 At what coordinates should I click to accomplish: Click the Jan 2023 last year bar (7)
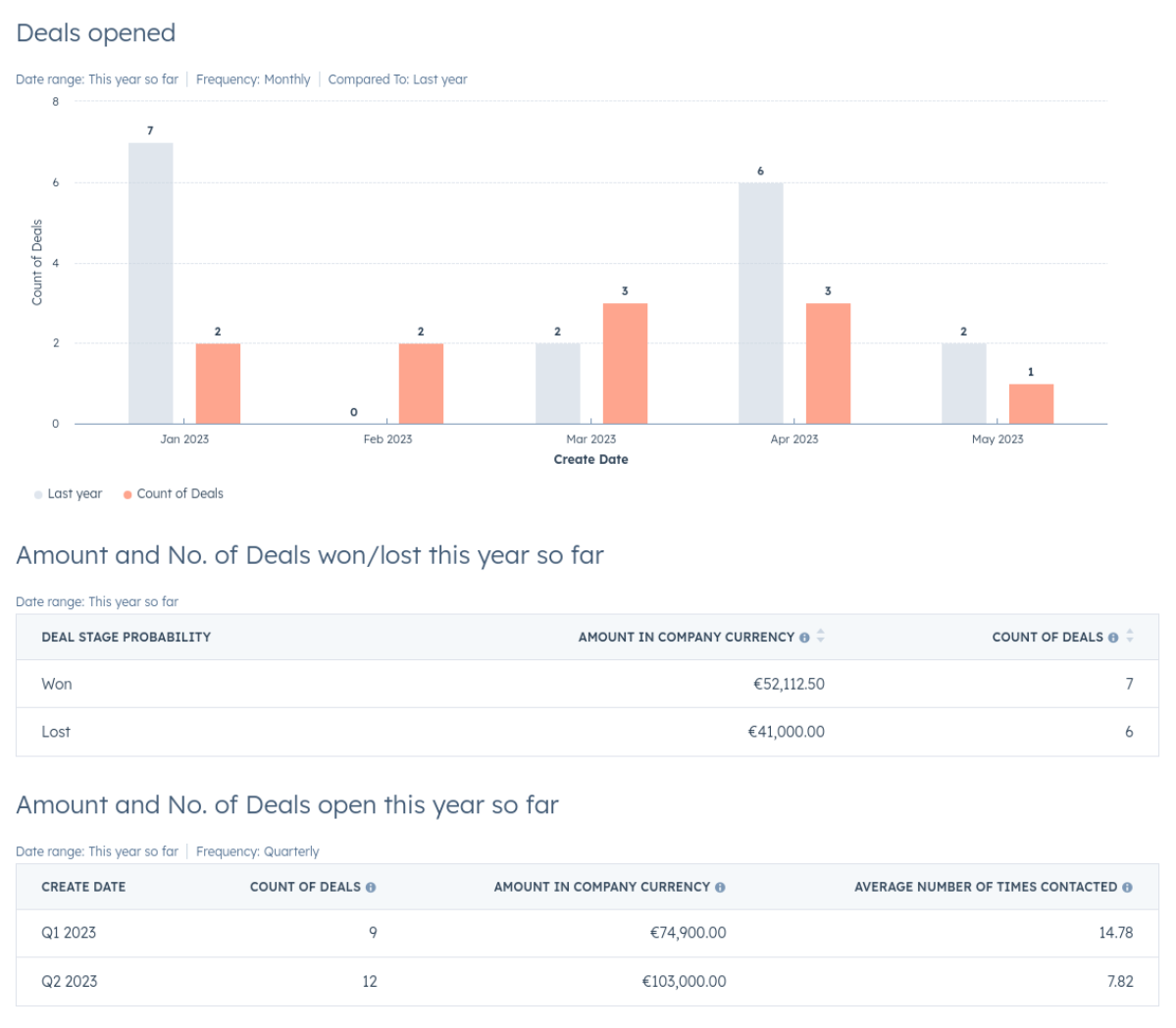(151, 283)
